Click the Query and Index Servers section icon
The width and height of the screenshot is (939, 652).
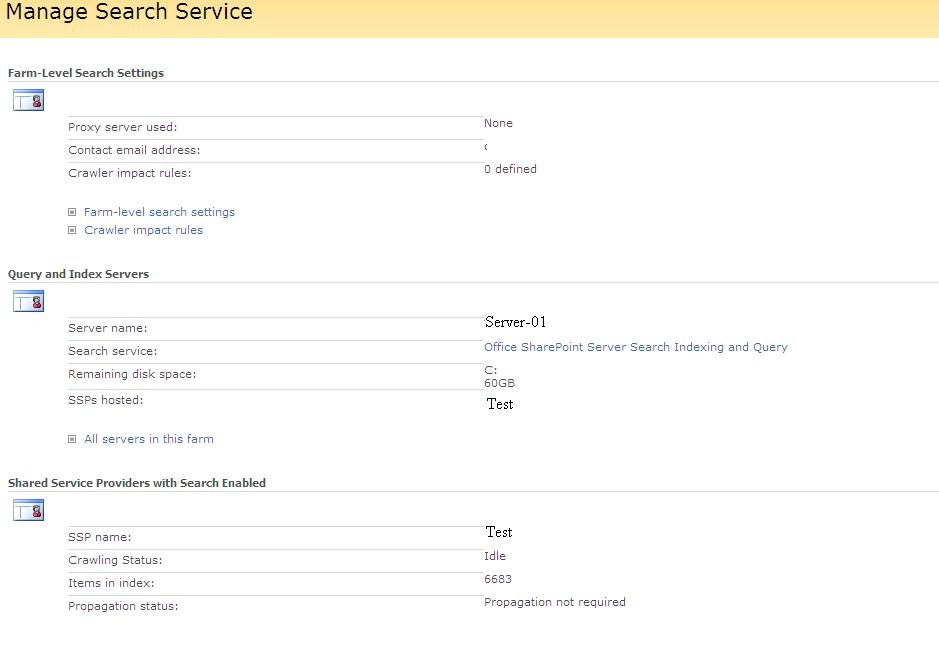coord(28,300)
